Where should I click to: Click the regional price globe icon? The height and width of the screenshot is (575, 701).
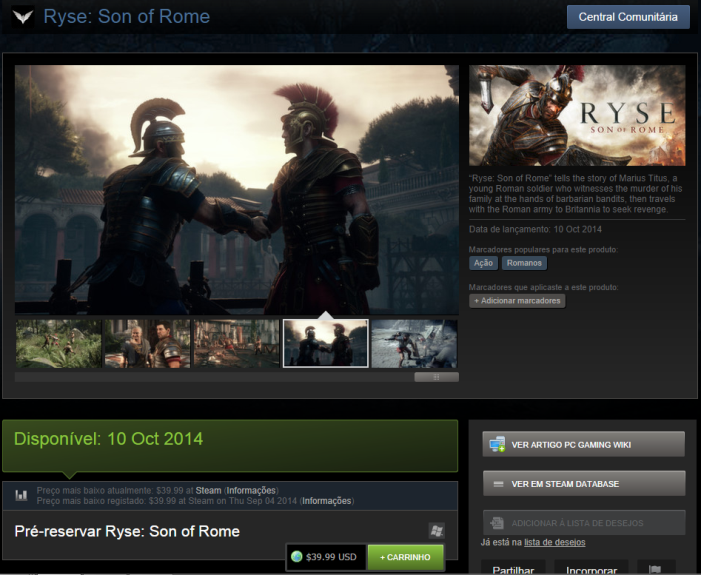pos(296,557)
